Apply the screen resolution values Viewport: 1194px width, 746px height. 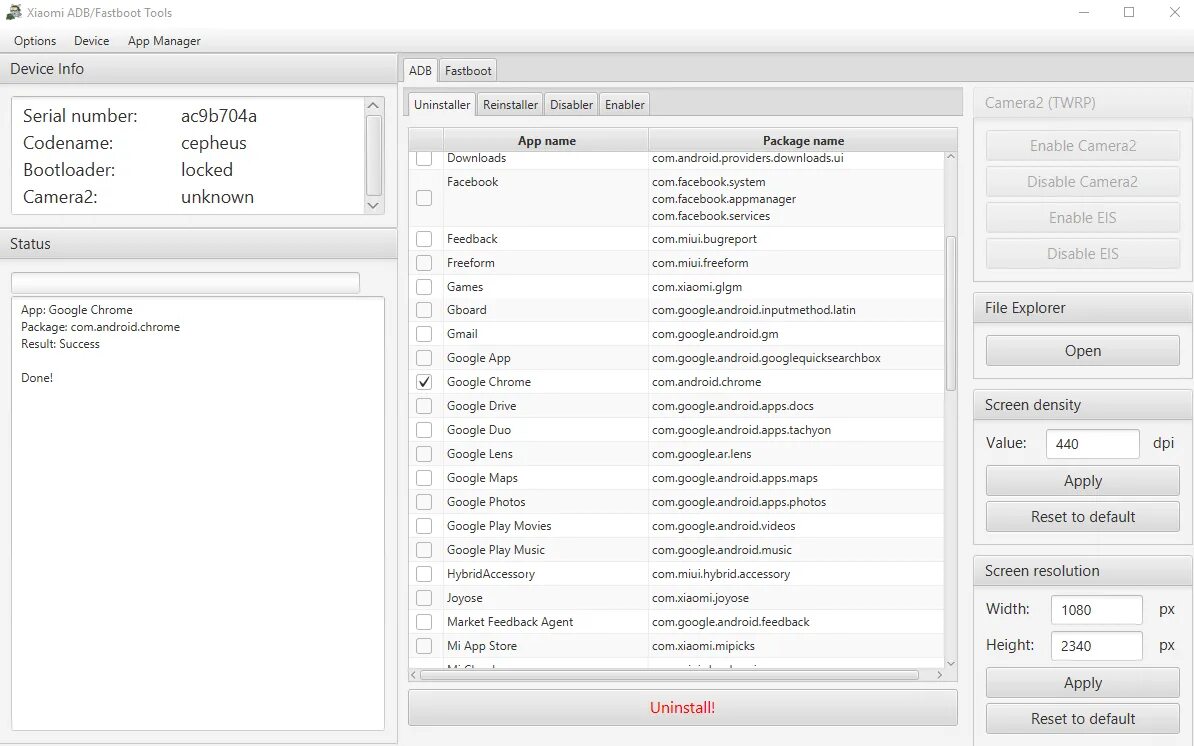coord(1083,683)
